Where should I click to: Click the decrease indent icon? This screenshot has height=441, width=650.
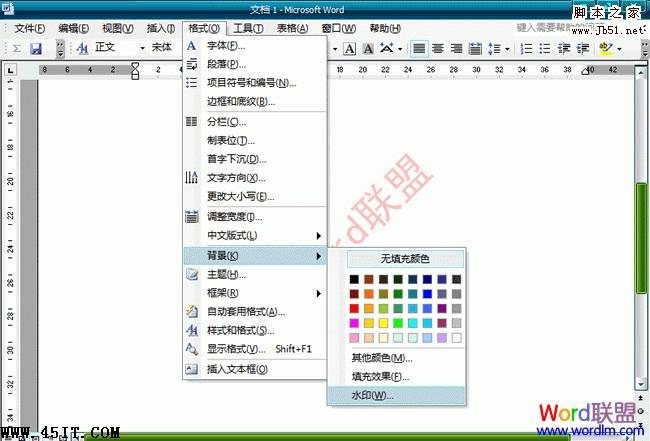point(563,48)
